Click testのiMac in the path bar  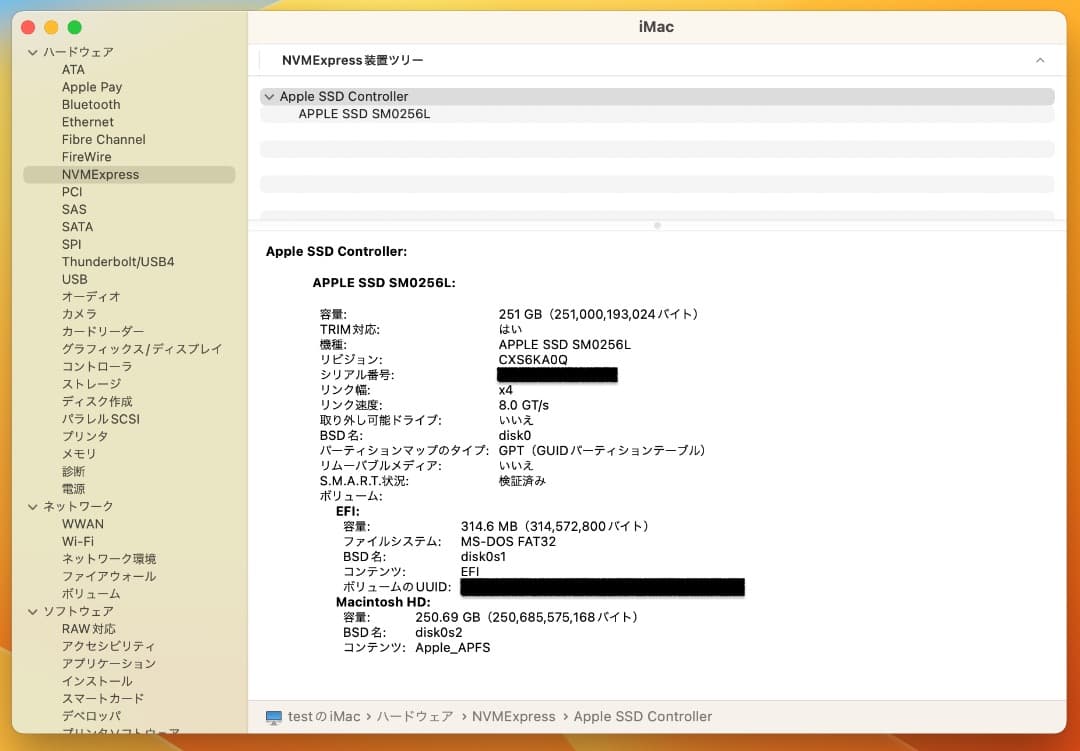pyautogui.click(x=324, y=717)
